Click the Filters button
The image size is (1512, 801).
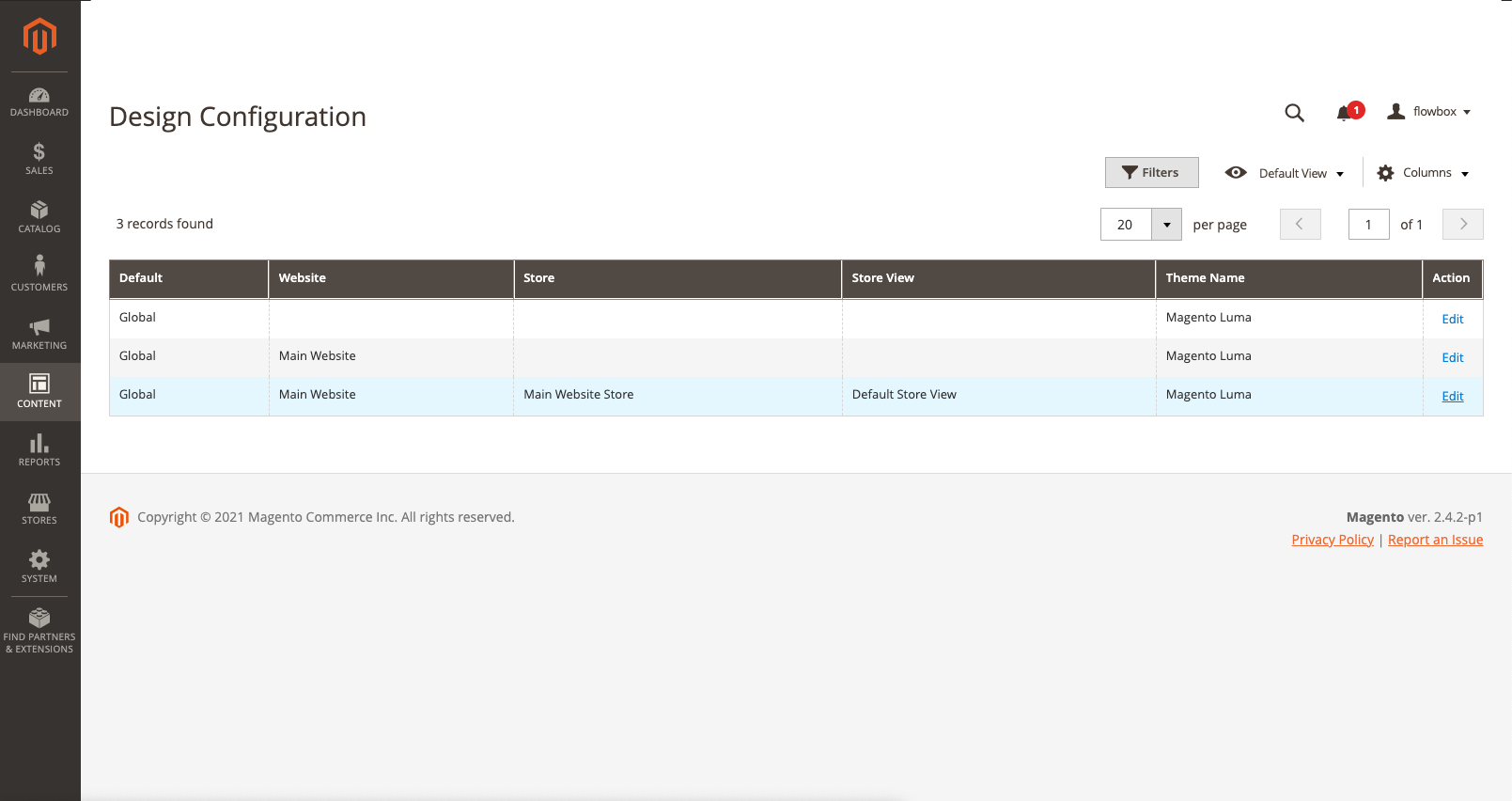click(x=1152, y=173)
